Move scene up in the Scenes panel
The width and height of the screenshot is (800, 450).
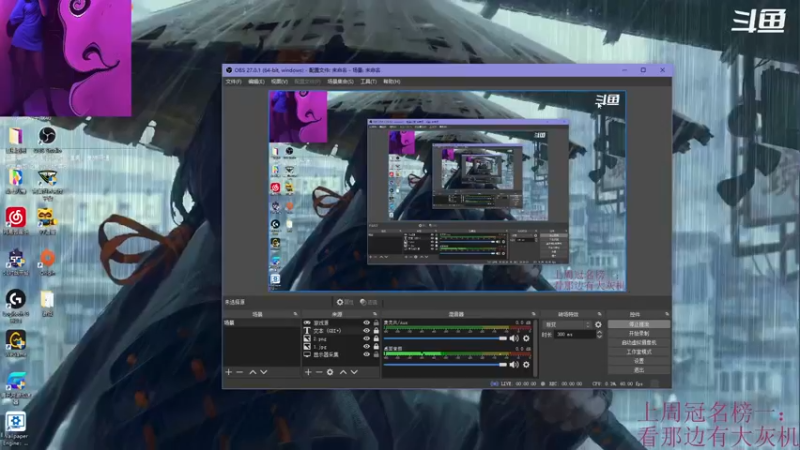253,372
